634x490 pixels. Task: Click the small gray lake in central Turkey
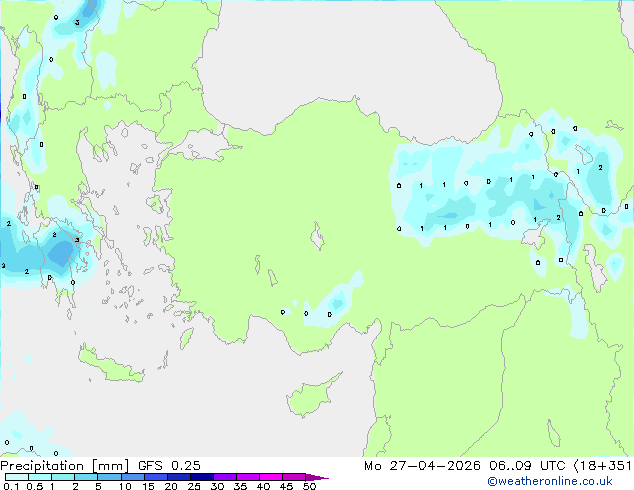click(x=319, y=240)
